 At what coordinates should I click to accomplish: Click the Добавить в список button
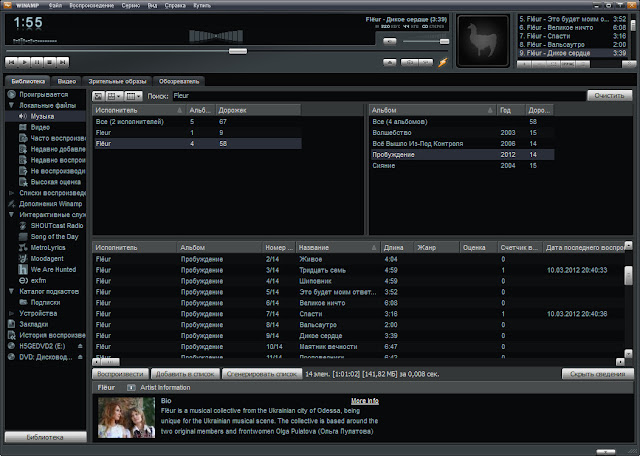[x=185, y=374]
